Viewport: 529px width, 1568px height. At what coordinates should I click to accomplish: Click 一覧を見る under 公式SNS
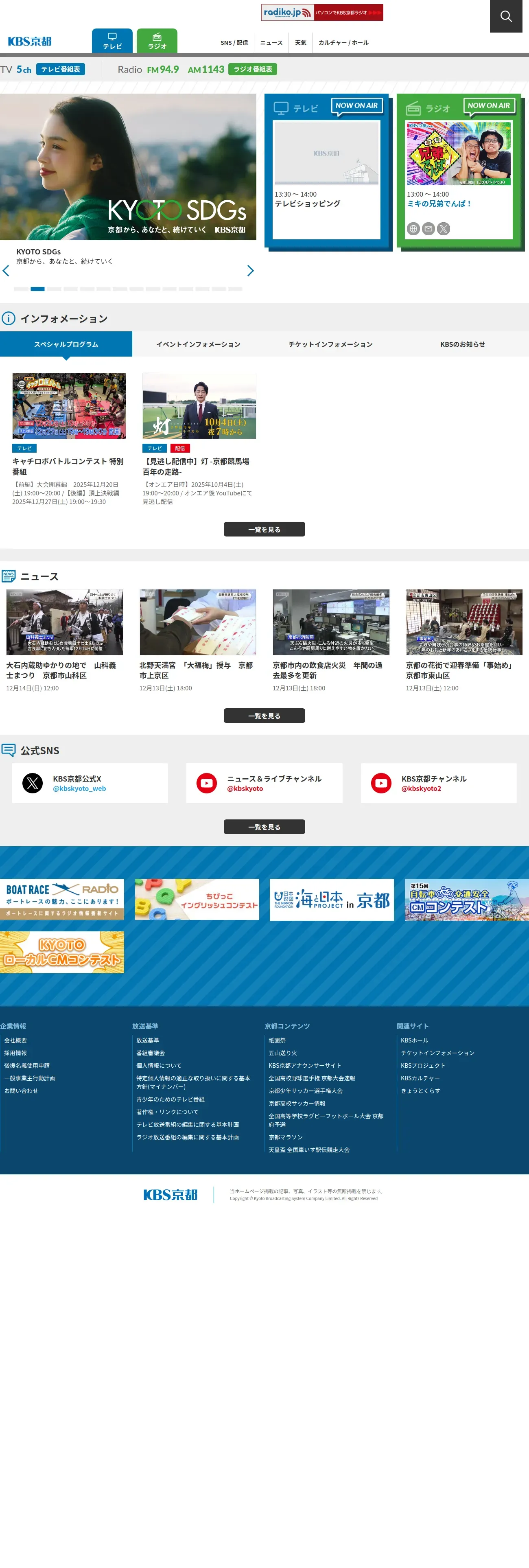tap(264, 827)
